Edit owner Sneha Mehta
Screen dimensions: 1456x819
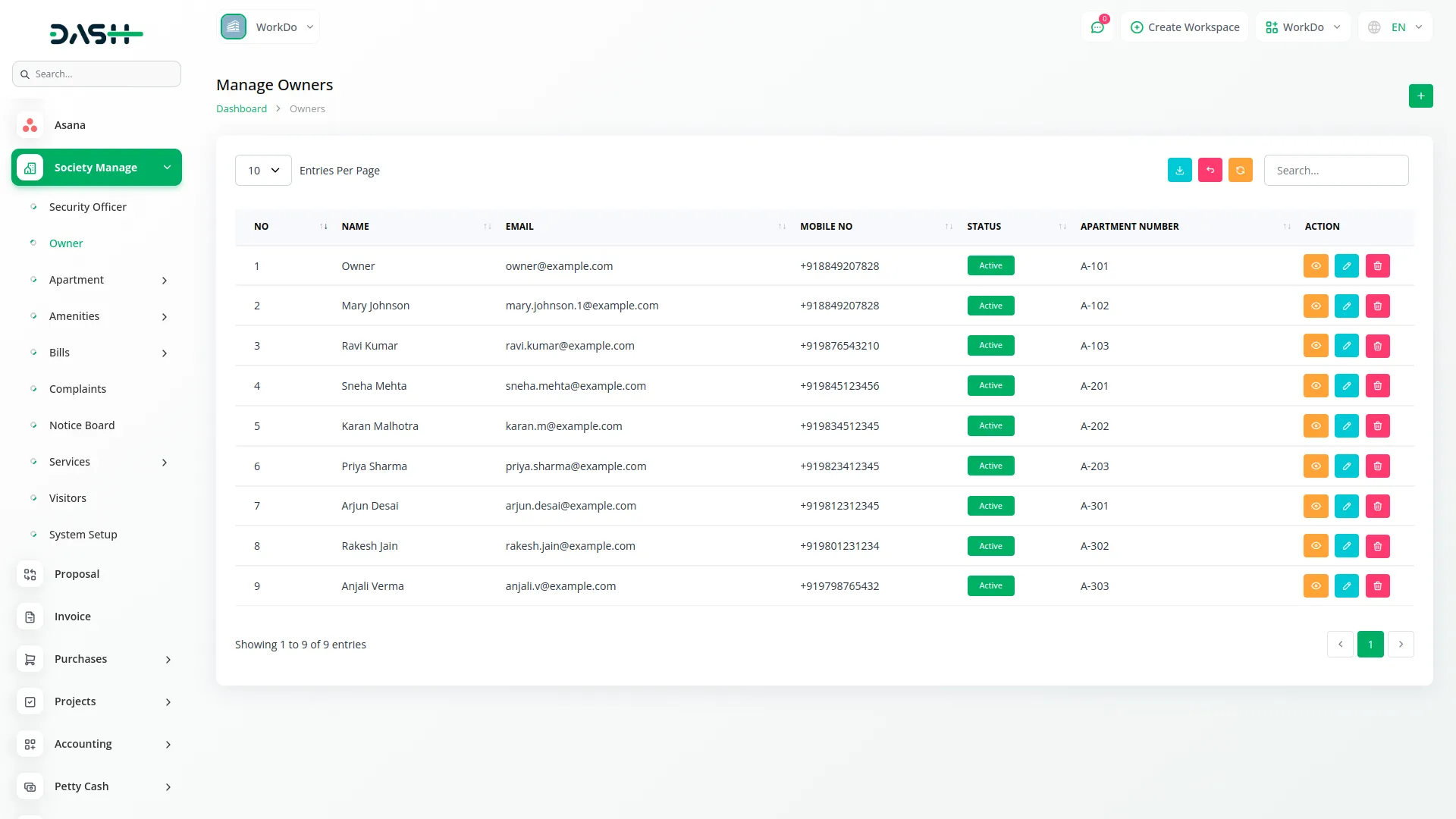(1346, 386)
